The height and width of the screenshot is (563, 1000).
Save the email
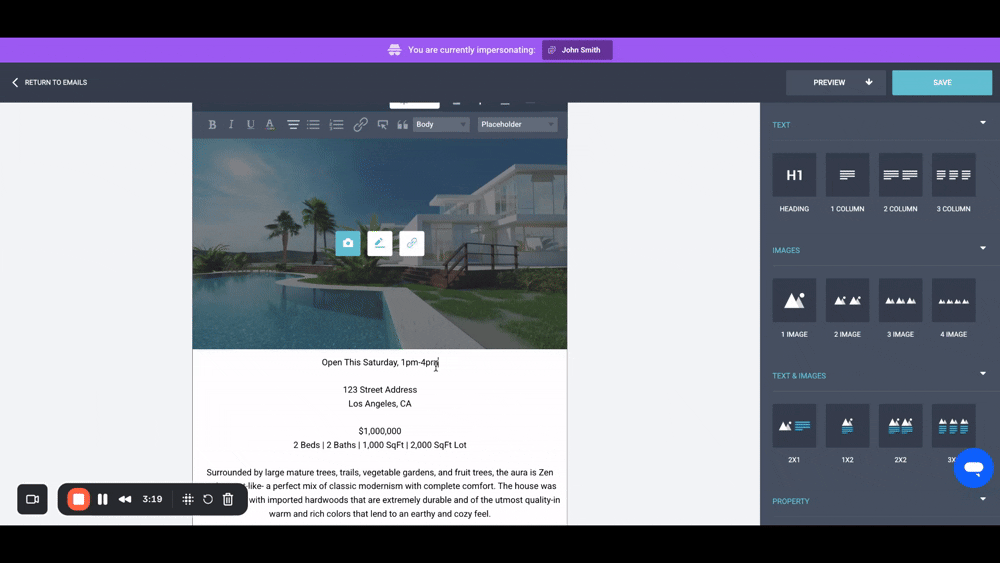click(942, 82)
